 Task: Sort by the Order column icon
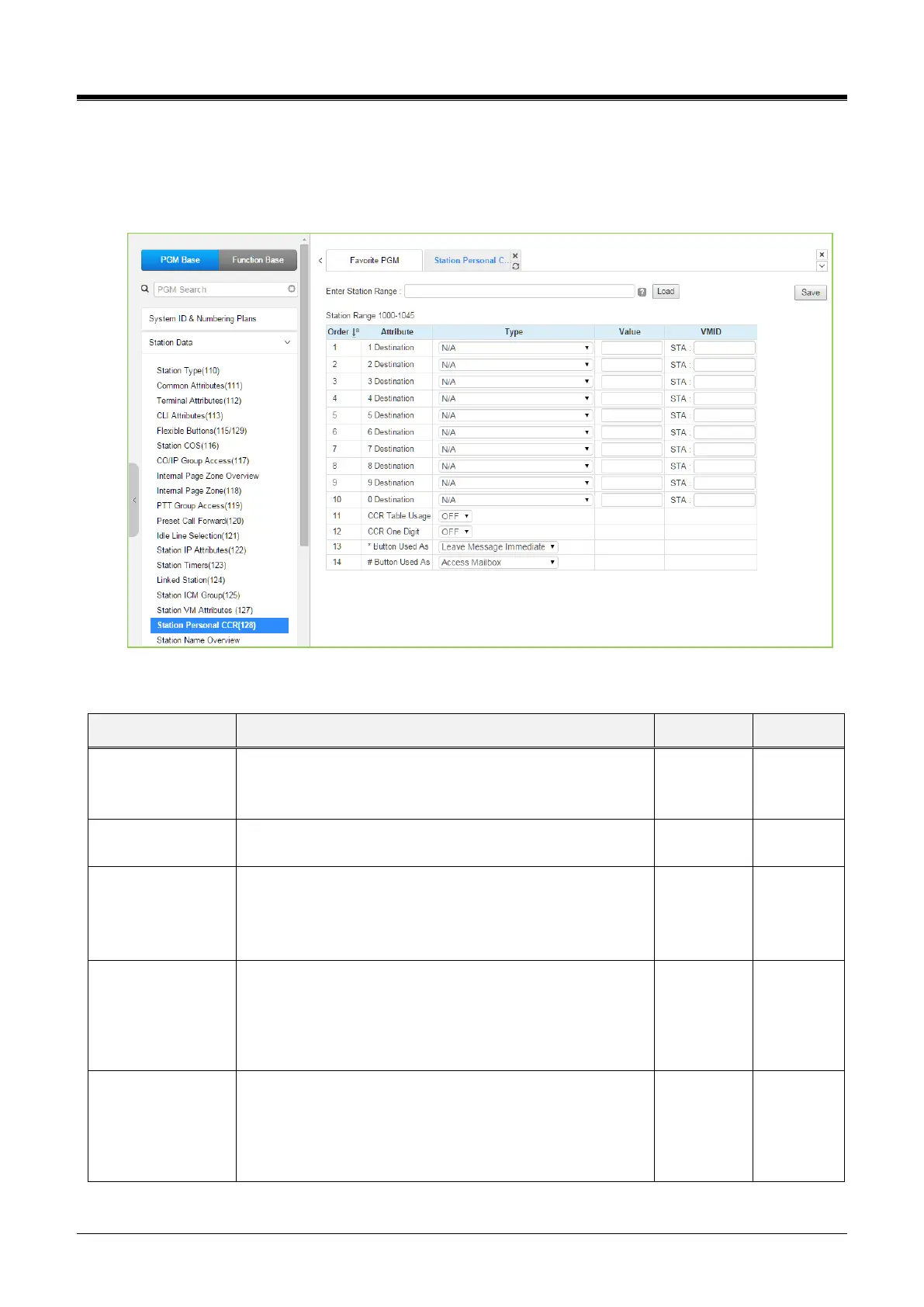355,332
